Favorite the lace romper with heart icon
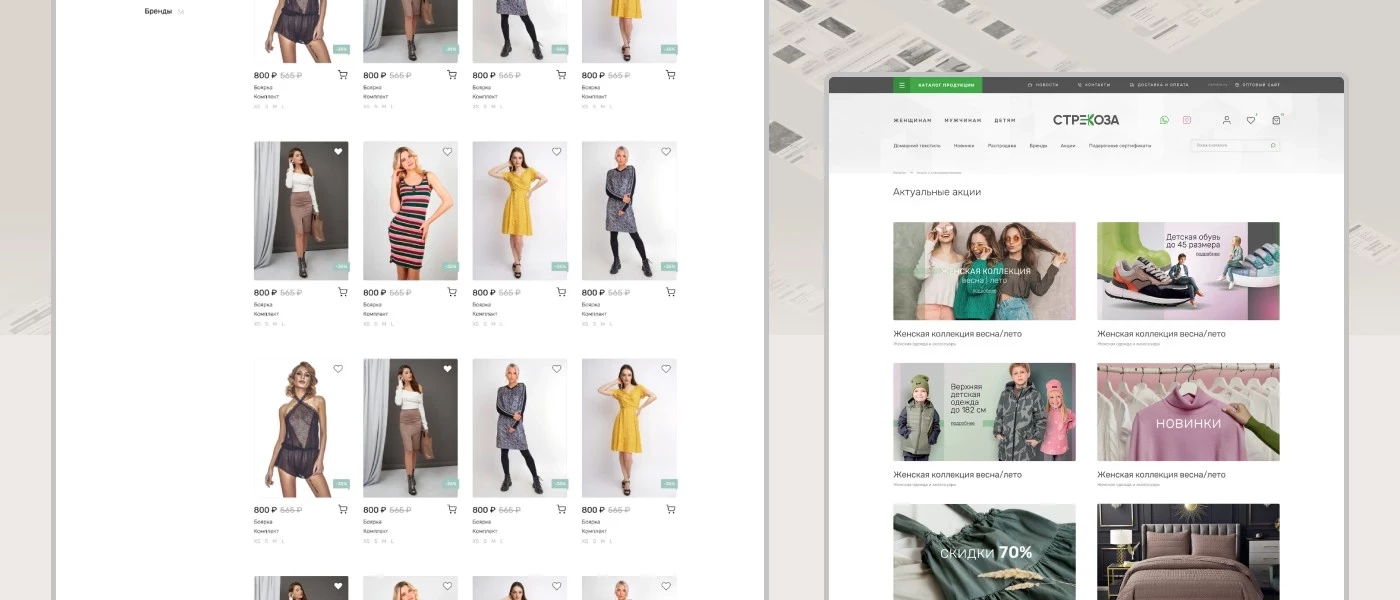The width and height of the screenshot is (1400, 600). coord(338,369)
